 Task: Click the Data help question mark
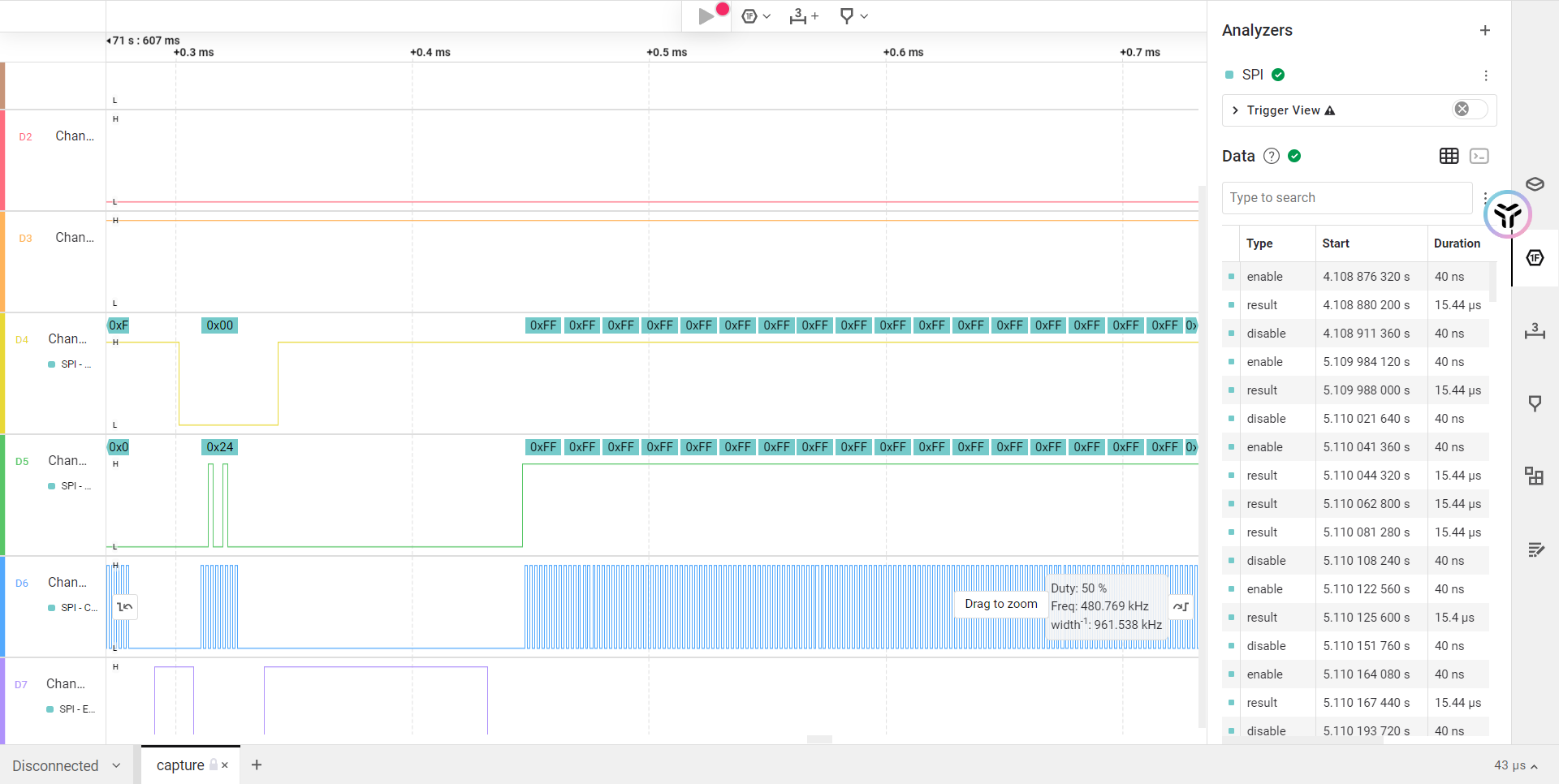coord(1272,156)
